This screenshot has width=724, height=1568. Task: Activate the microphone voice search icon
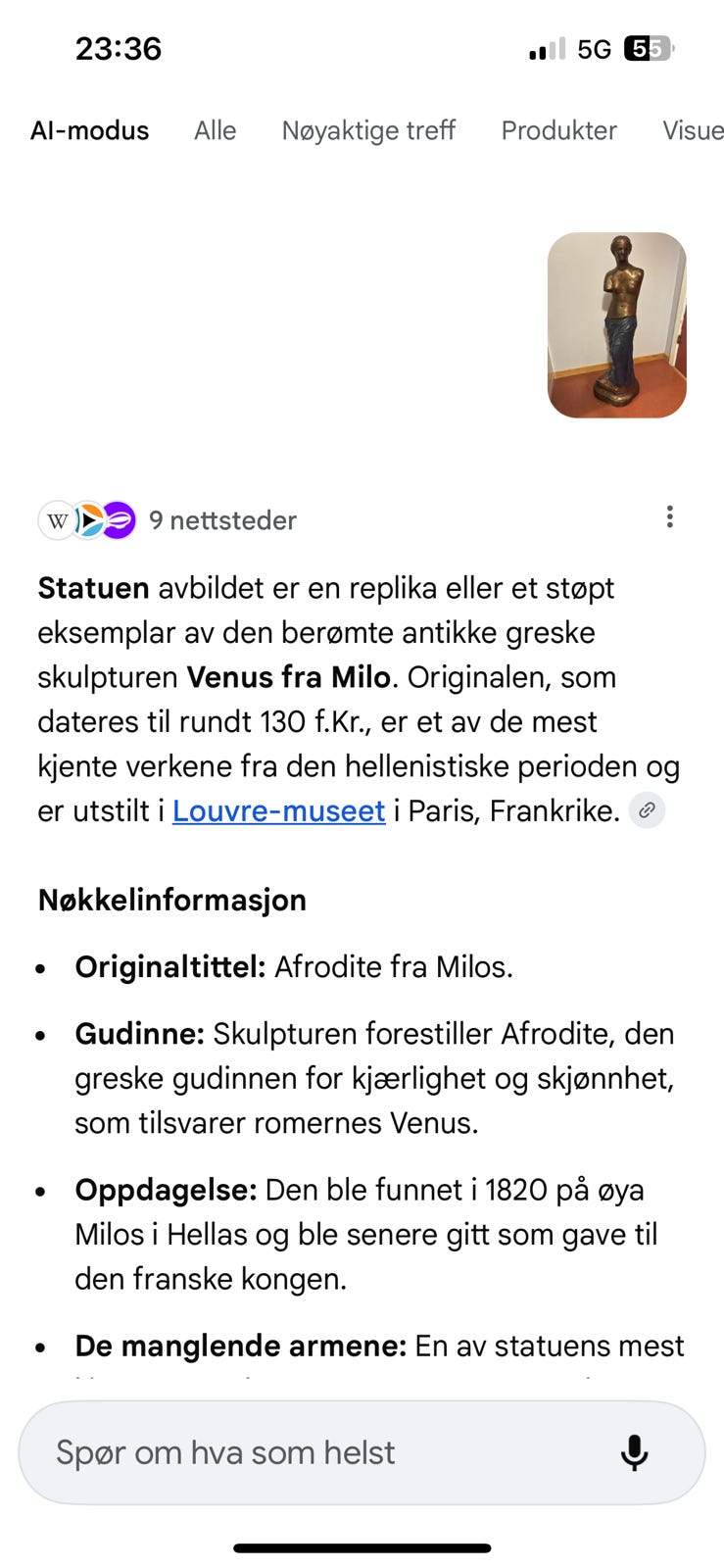click(x=634, y=1453)
